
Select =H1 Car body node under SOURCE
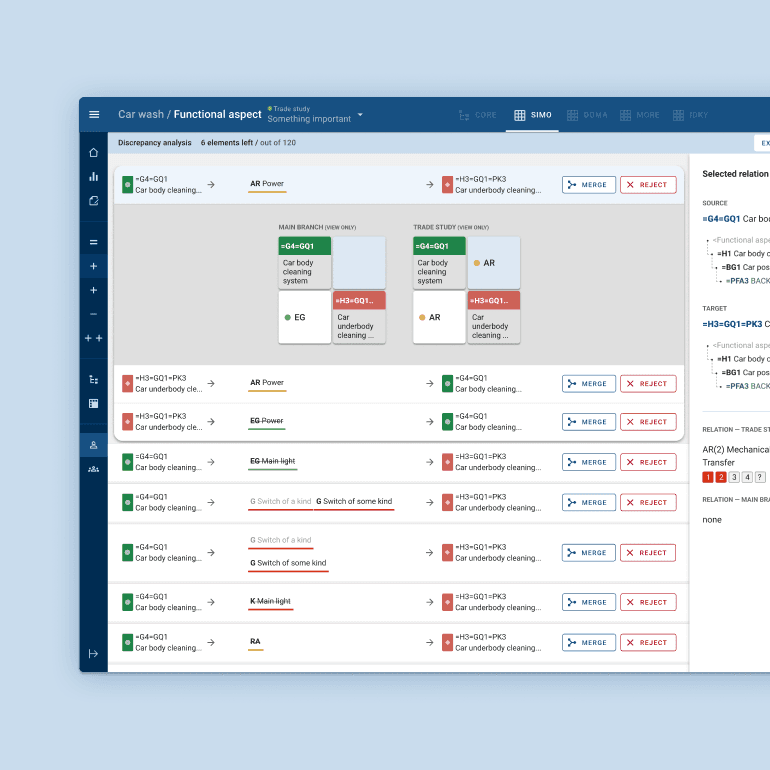pyautogui.click(x=743, y=253)
